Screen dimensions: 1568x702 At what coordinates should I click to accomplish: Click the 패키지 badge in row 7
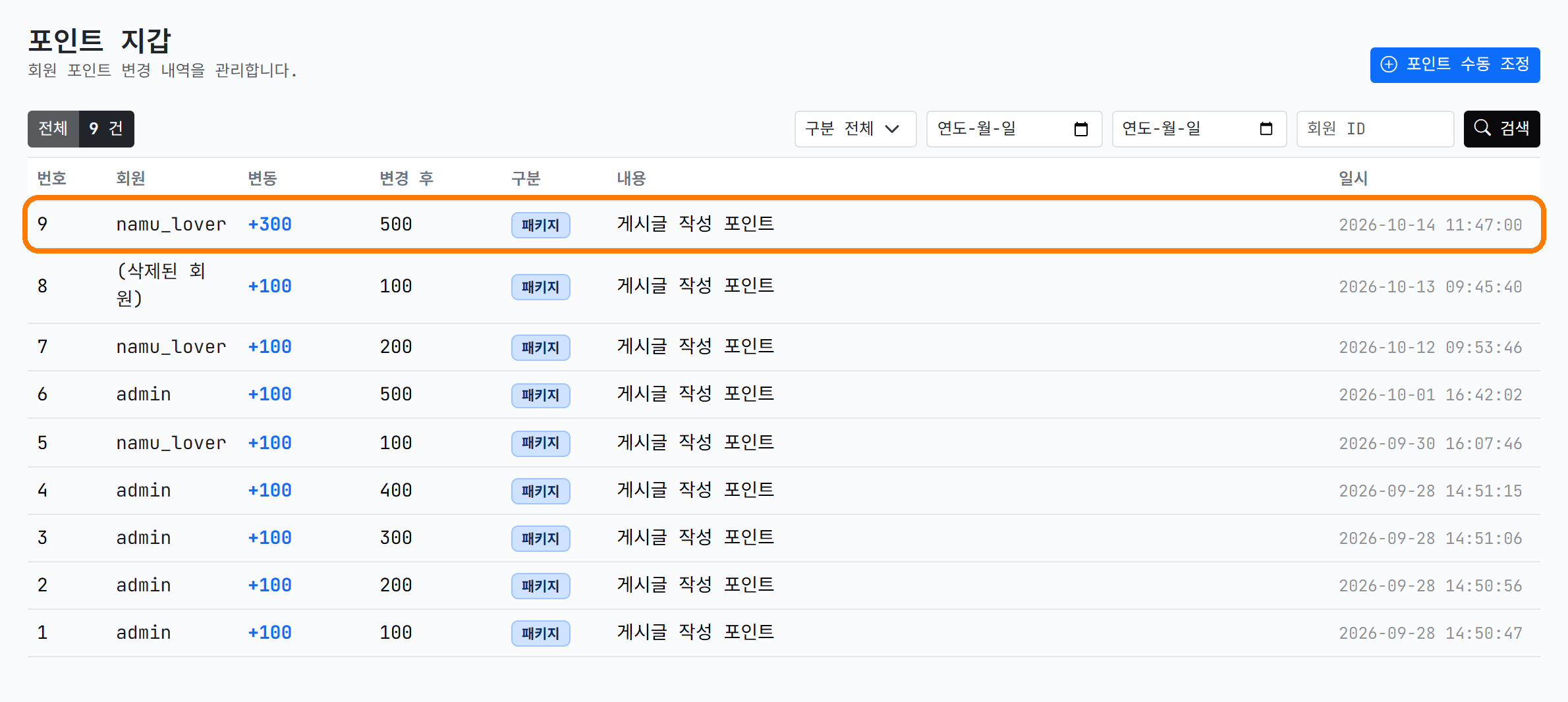[540, 348]
